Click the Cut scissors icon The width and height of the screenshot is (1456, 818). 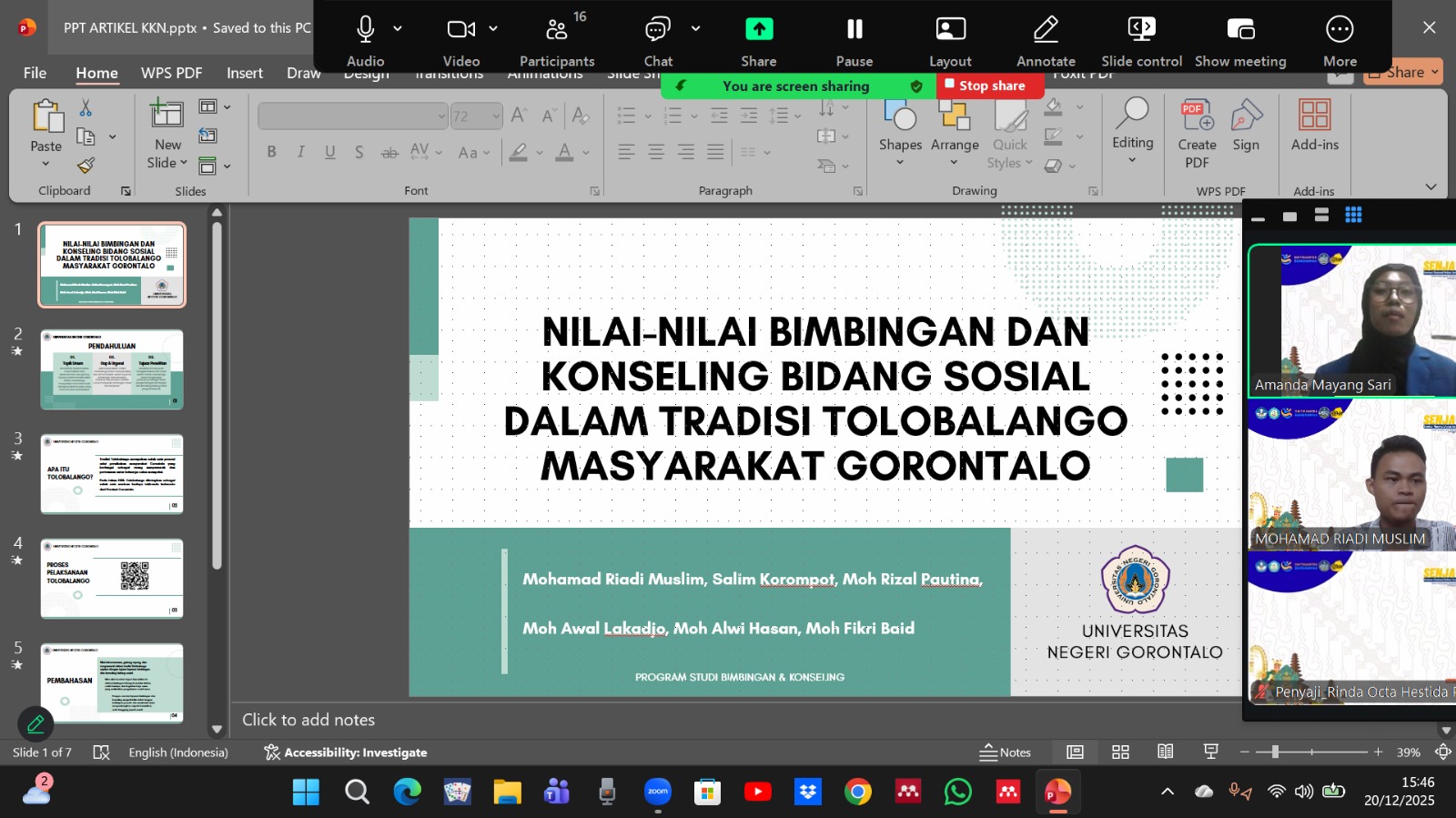pos(86,108)
